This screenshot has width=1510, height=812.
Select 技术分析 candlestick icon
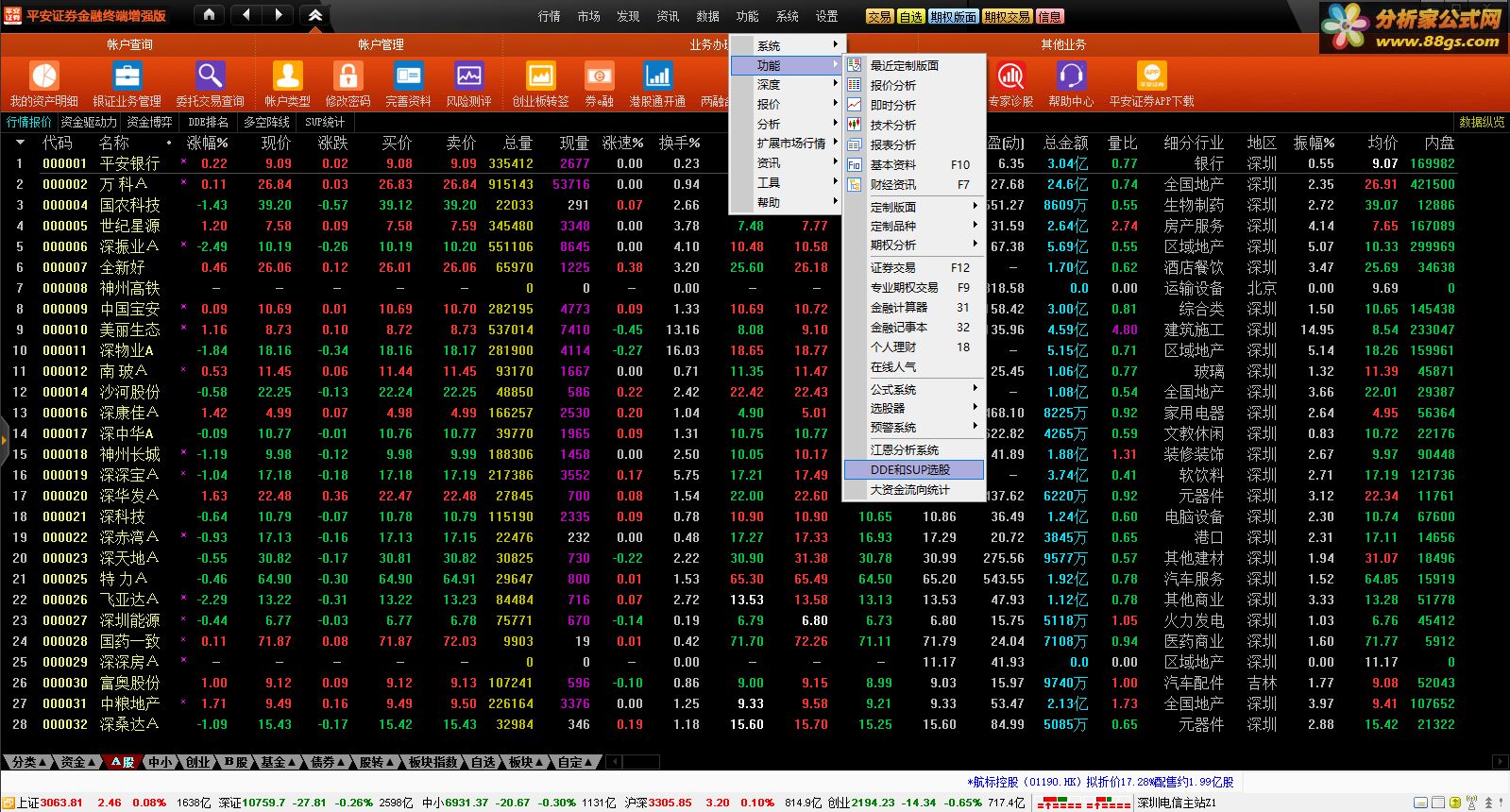(x=855, y=125)
